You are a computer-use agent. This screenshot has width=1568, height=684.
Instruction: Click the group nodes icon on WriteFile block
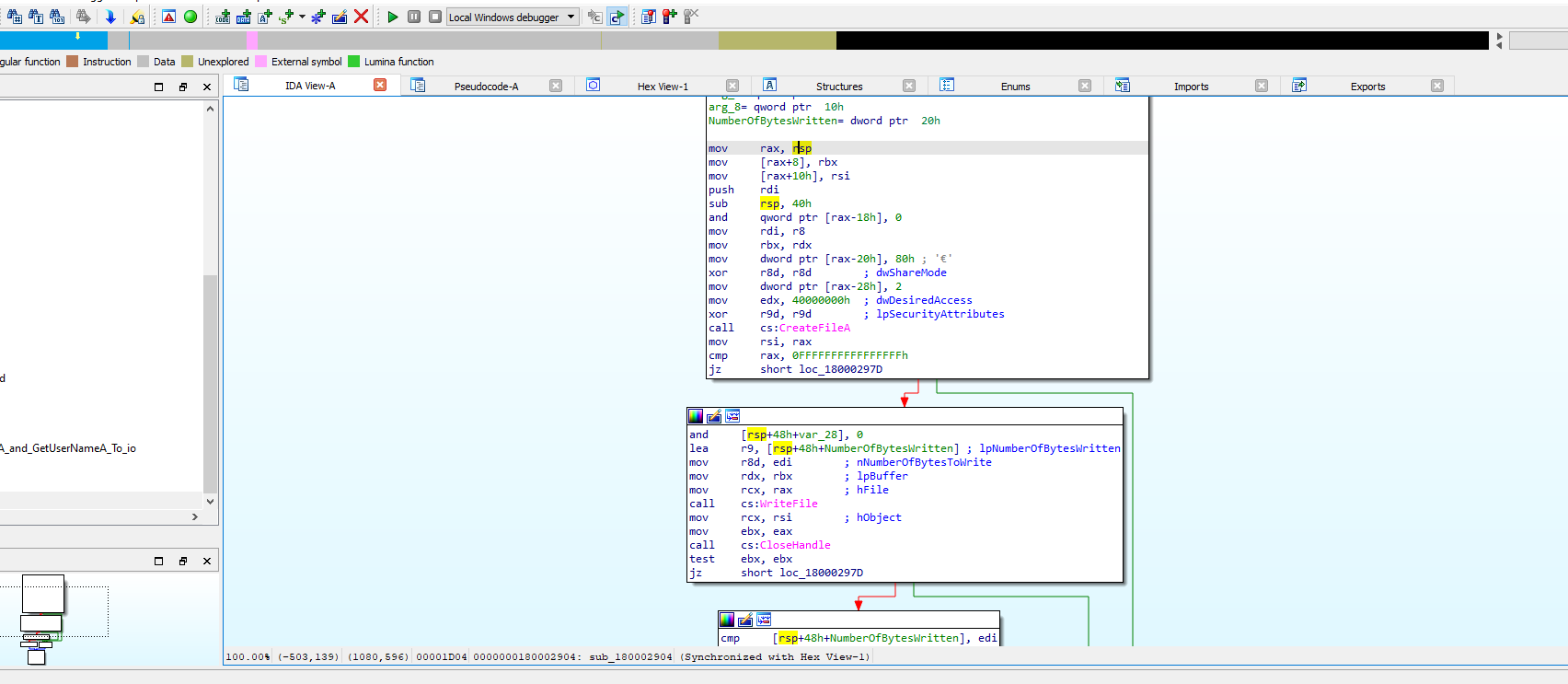click(732, 416)
